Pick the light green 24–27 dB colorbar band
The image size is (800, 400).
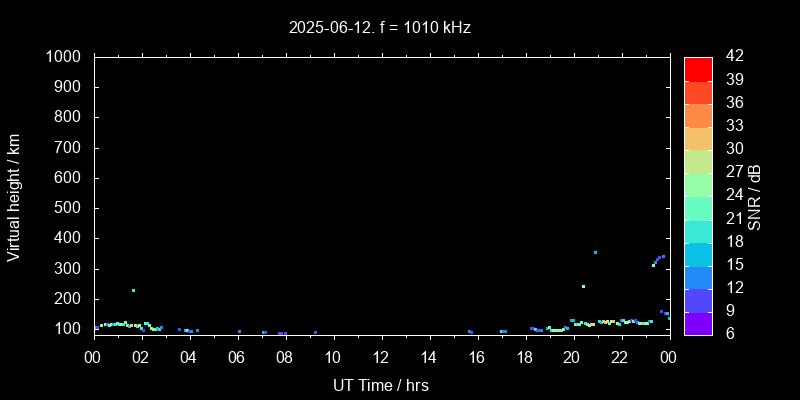pyautogui.click(x=698, y=184)
